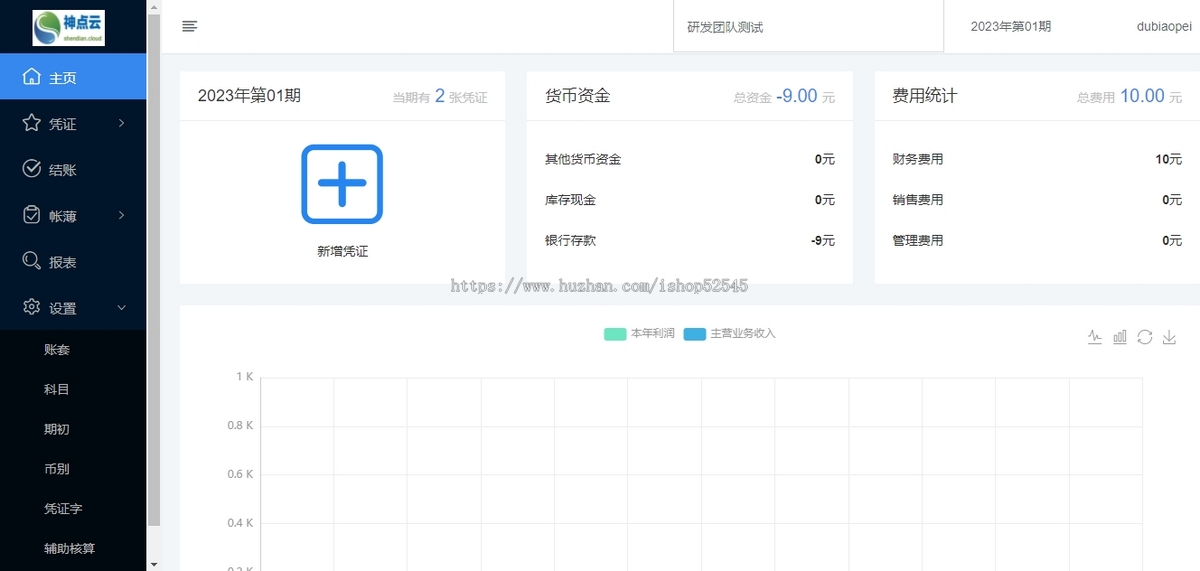Screen dimensions: 1200x571
Task: Switch chart to bar view icon
Action: click(1120, 337)
